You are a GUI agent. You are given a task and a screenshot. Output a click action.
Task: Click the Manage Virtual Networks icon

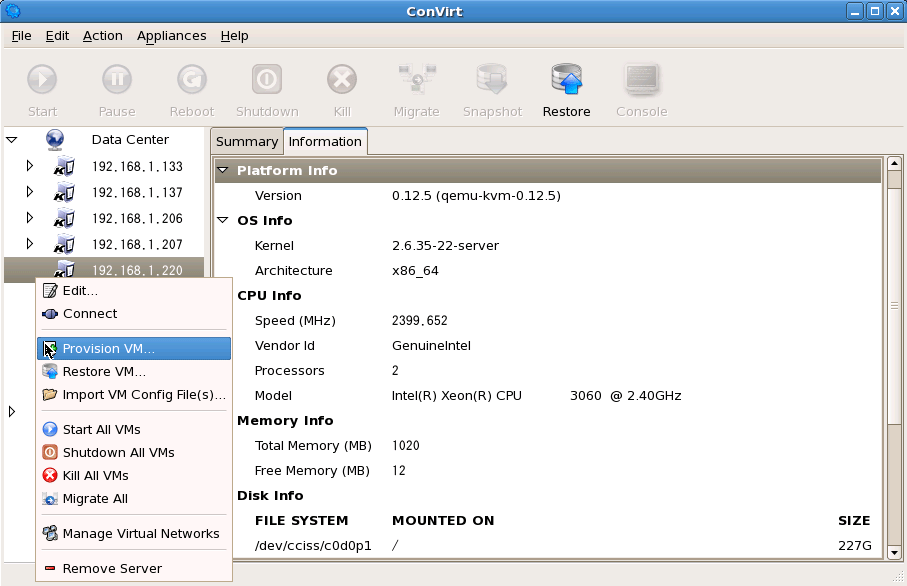pos(50,533)
